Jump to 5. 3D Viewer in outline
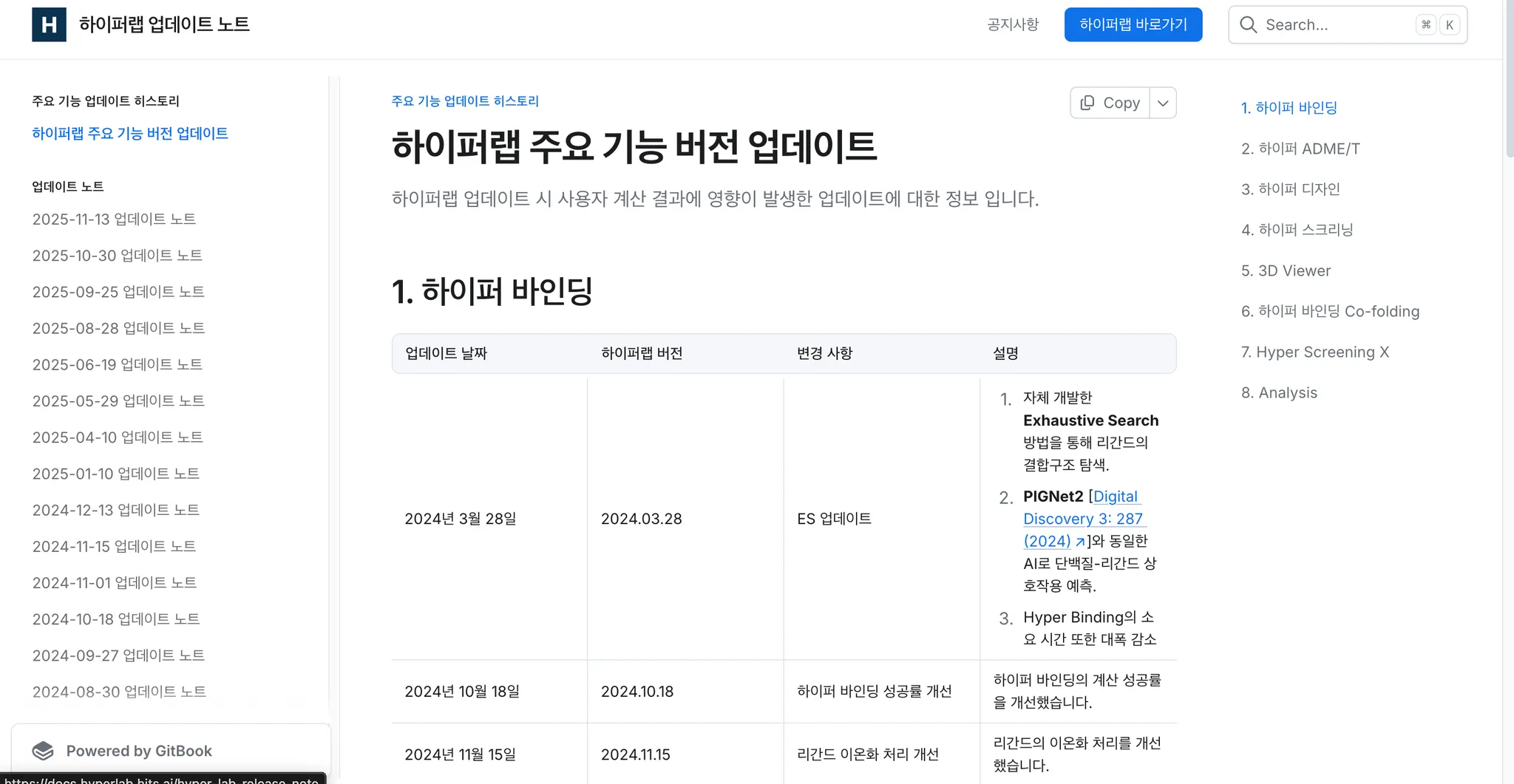Viewport: 1514px width, 784px height. click(1286, 270)
